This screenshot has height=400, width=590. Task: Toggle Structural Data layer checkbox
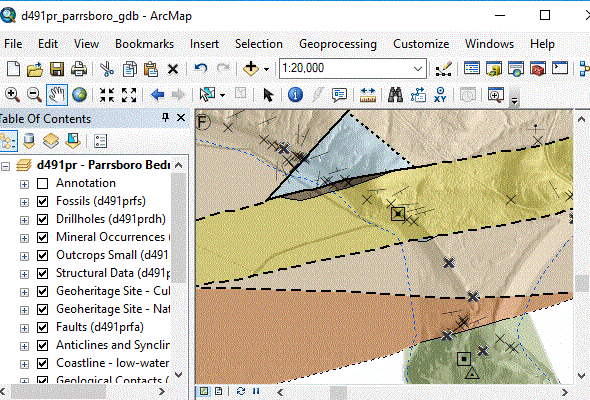43,274
